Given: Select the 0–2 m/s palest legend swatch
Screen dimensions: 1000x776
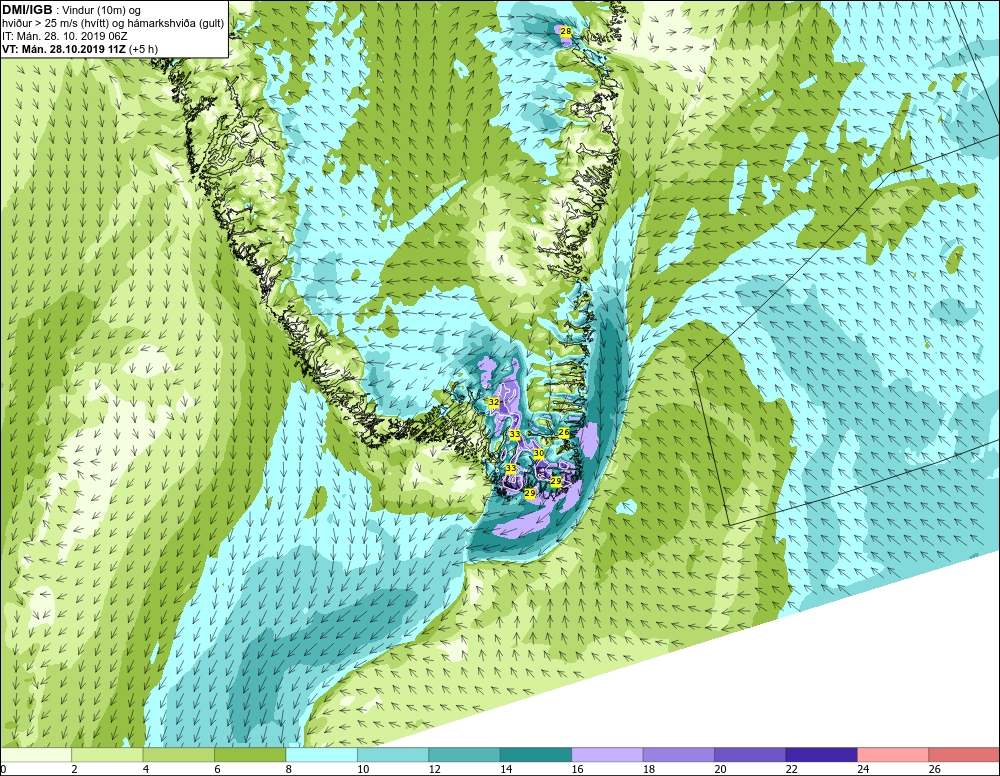Looking at the screenshot, I should click(x=36, y=755).
